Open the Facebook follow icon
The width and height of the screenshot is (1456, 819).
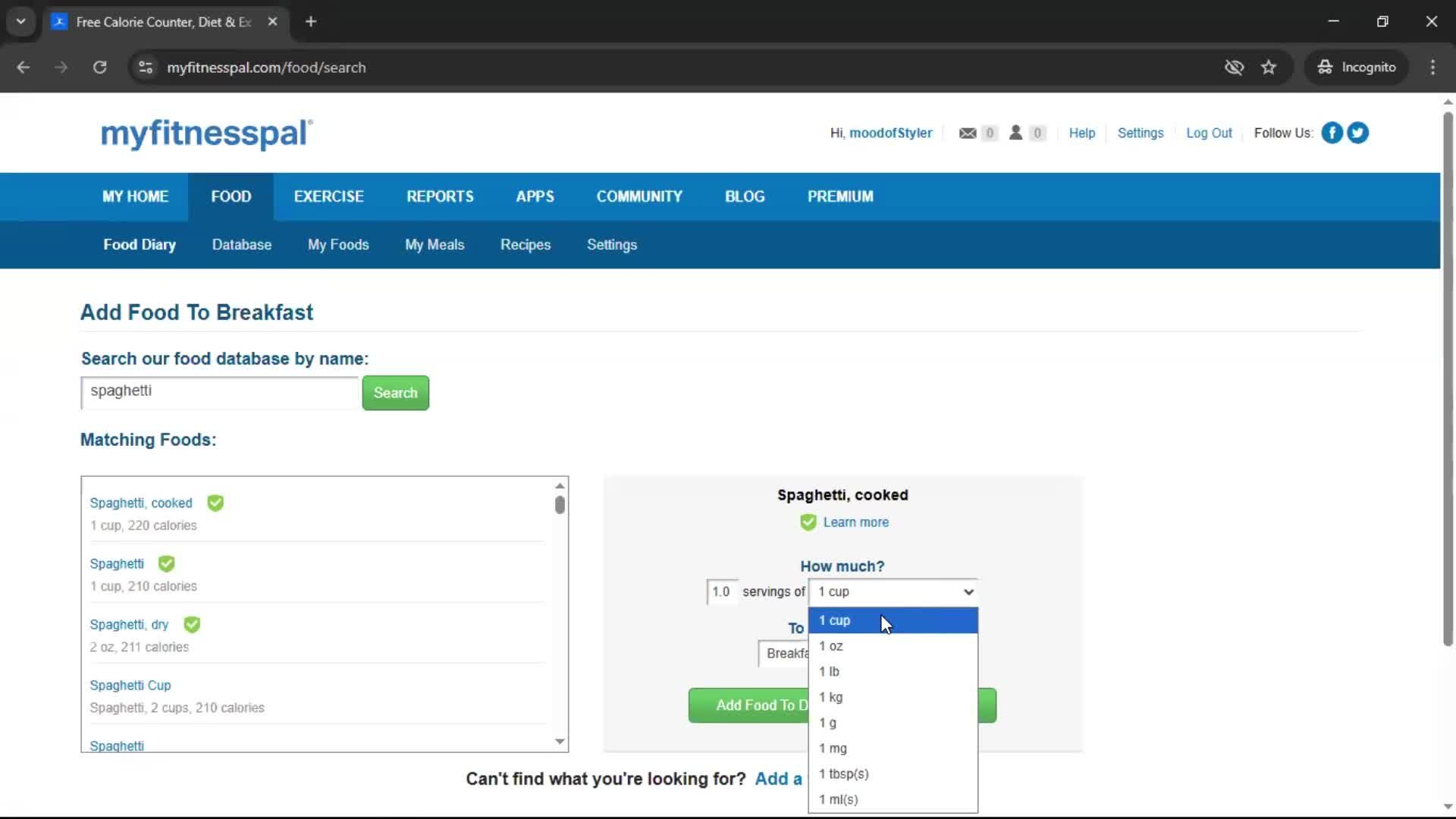pyautogui.click(x=1332, y=133)
